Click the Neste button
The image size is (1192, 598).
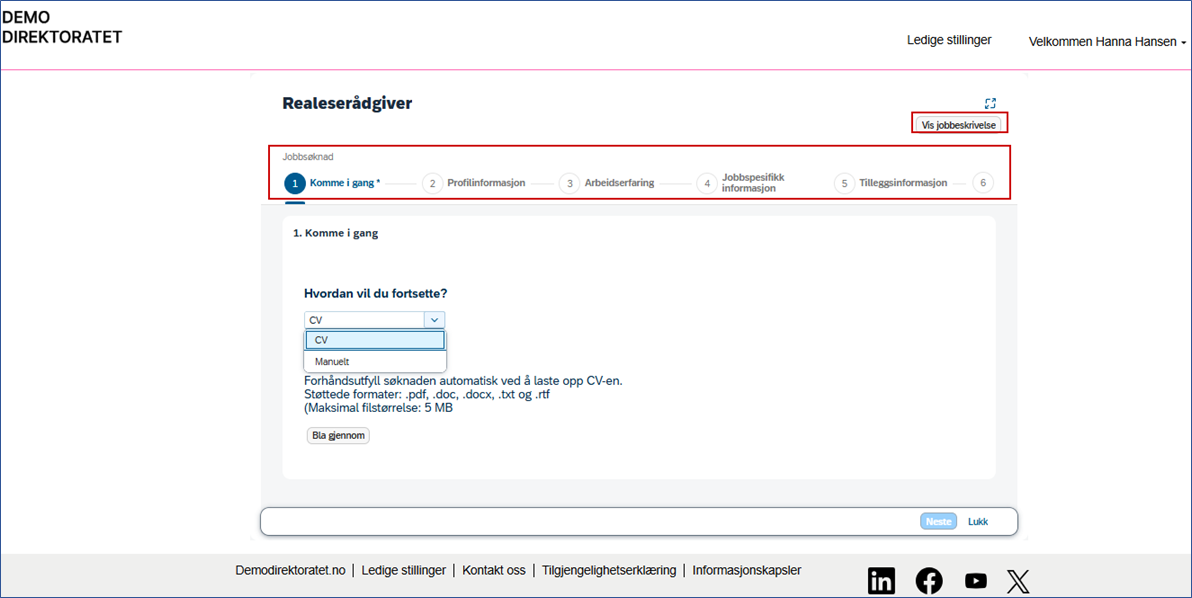[x=938, y=521]
